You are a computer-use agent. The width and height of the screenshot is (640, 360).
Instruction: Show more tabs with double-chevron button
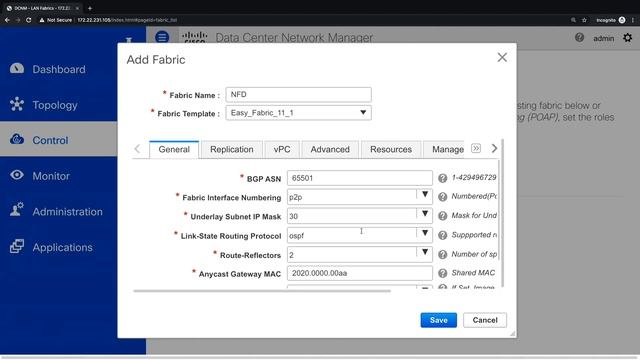[x=476, y=148]
